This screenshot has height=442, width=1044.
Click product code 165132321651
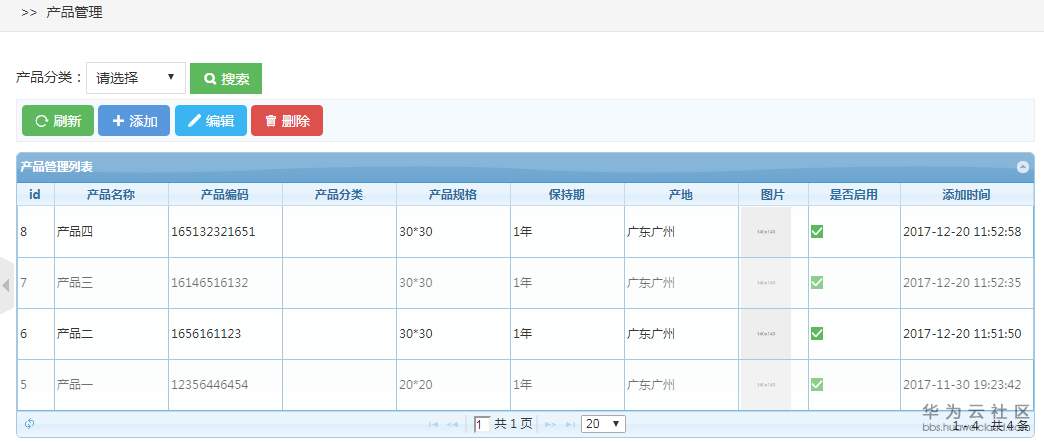213,232
